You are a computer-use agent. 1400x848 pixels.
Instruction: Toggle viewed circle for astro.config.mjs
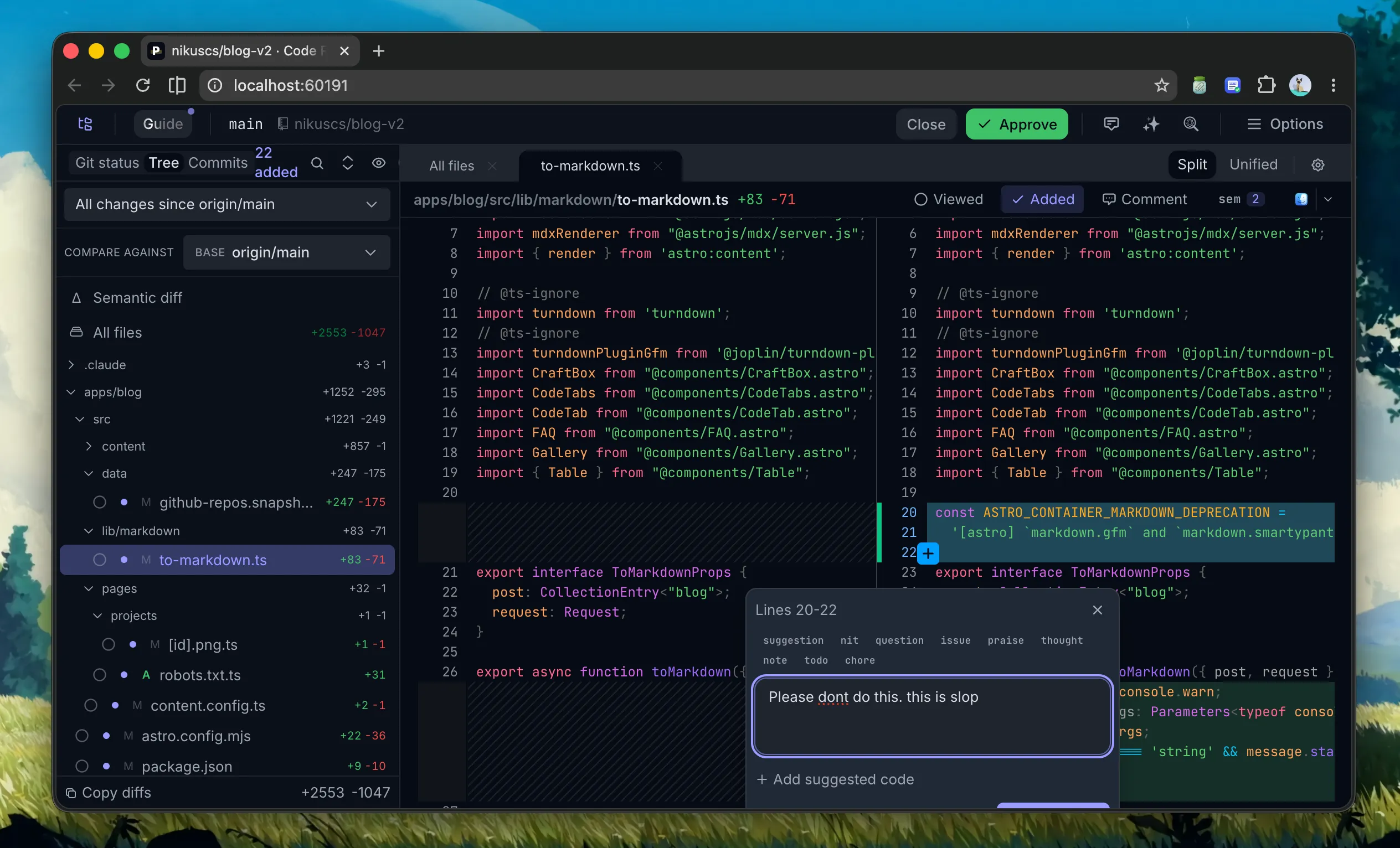tap(82, 736)
